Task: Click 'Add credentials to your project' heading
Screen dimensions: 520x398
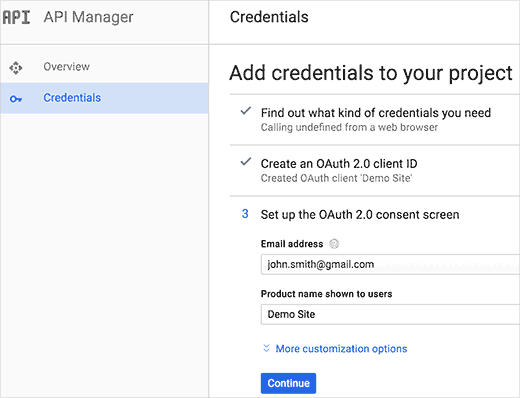Action: (371, 73)
